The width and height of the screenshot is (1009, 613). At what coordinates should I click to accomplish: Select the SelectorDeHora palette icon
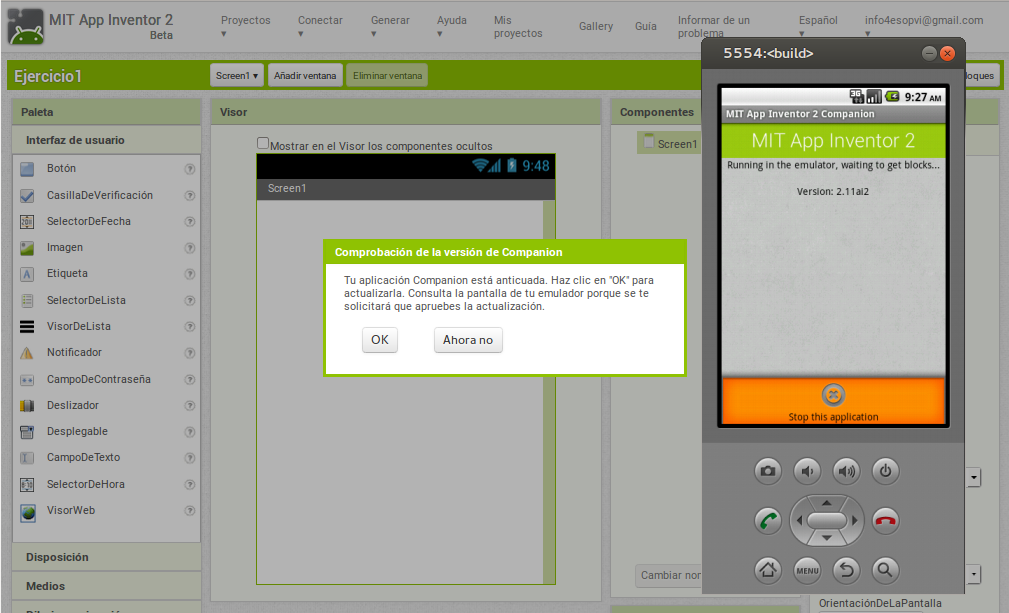point(27,484)
